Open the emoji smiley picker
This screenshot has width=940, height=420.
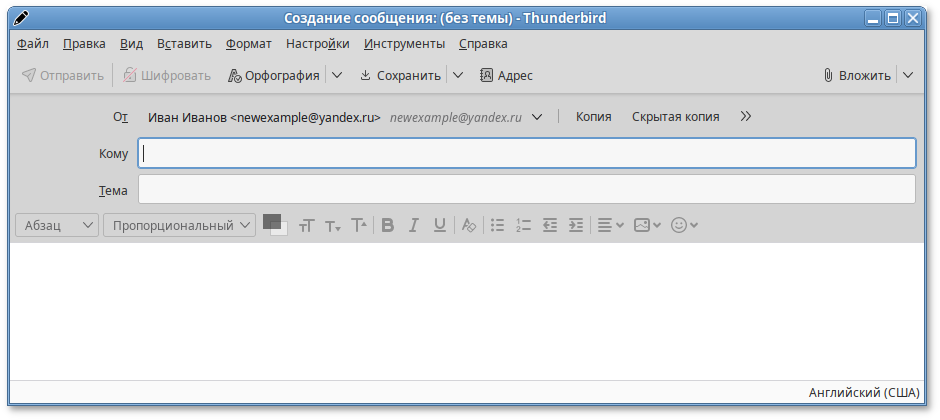684,225
